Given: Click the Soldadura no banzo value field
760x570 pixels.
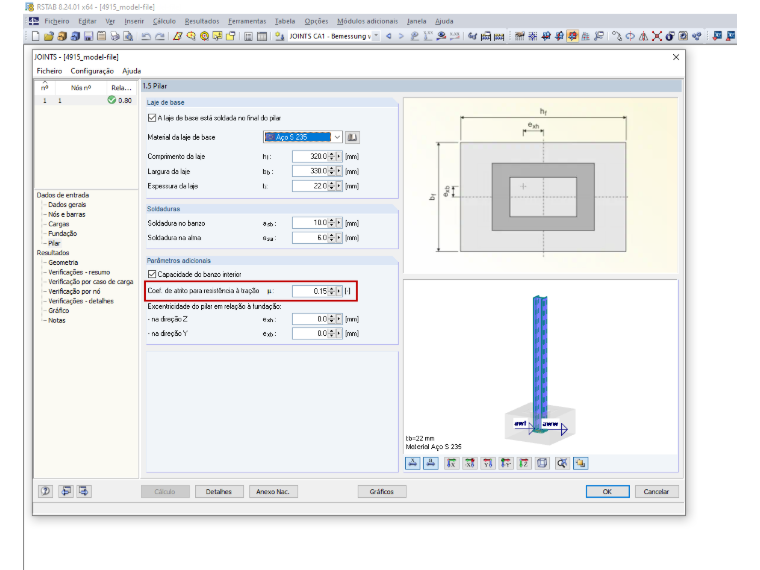Looking at the screenshot, I should pyautogui.click(x=310, y=223).
